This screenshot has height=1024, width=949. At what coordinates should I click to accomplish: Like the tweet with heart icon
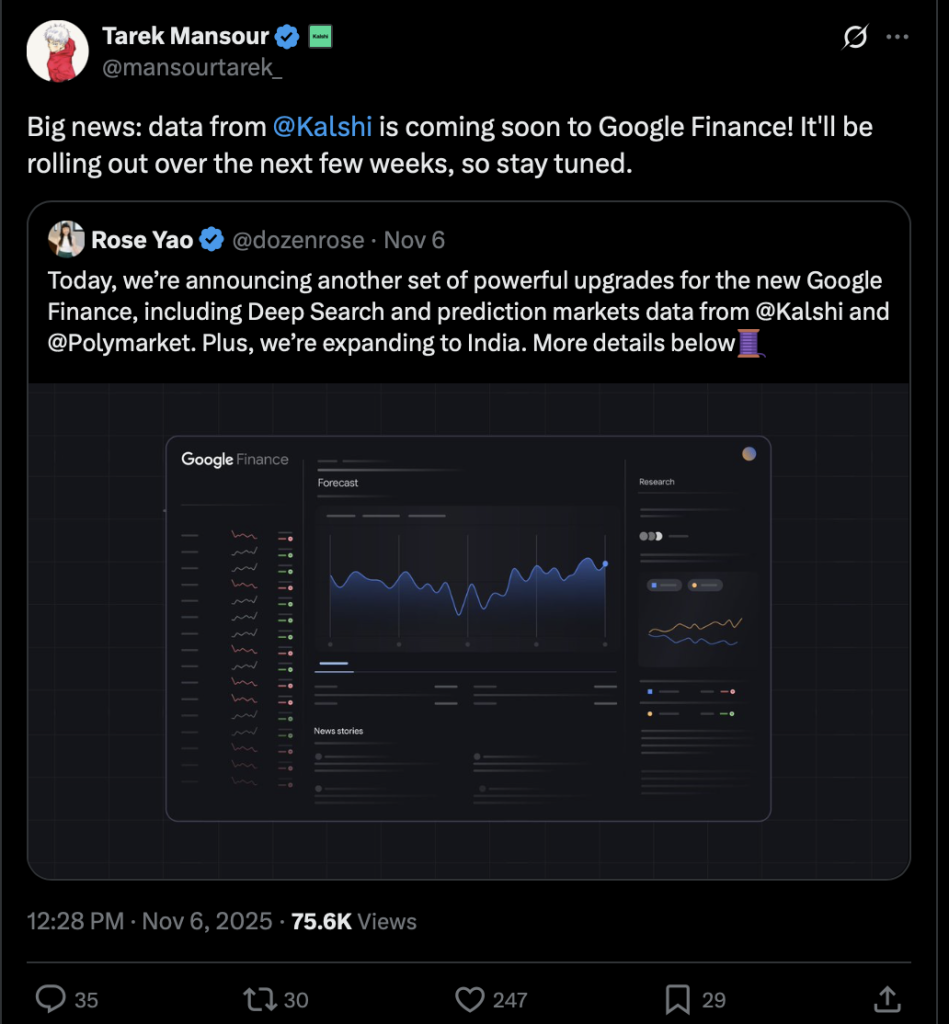[x=469, y=998]
